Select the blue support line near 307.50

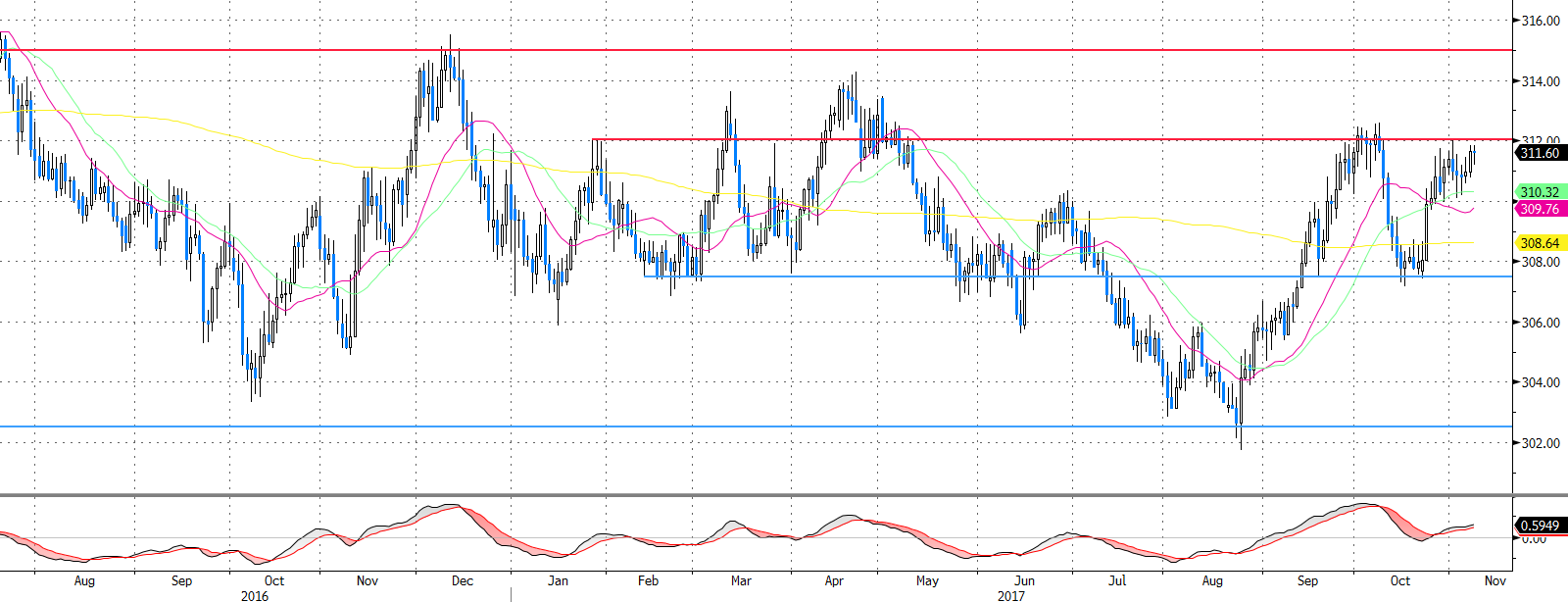1078,276
